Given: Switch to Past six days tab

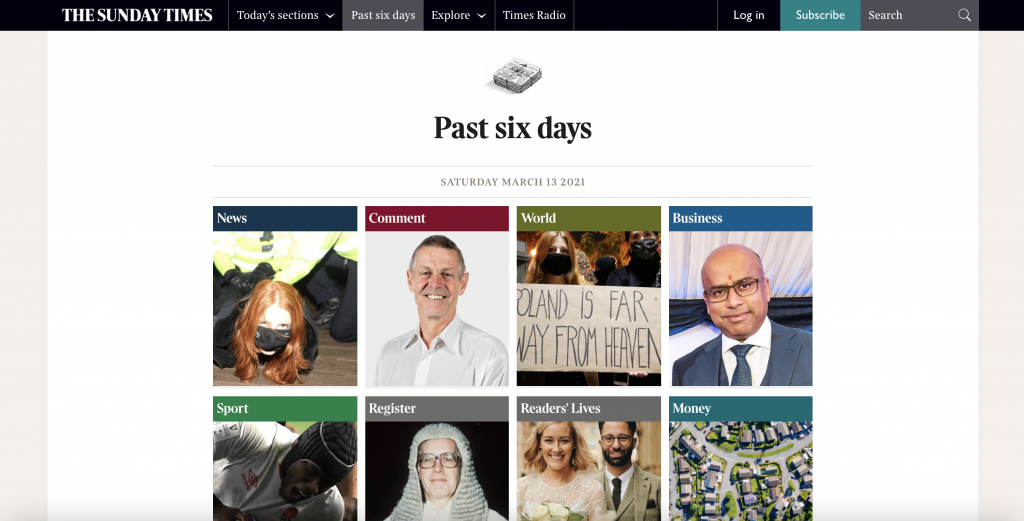Looking at the screenshot, I should [x=383, y=15].
